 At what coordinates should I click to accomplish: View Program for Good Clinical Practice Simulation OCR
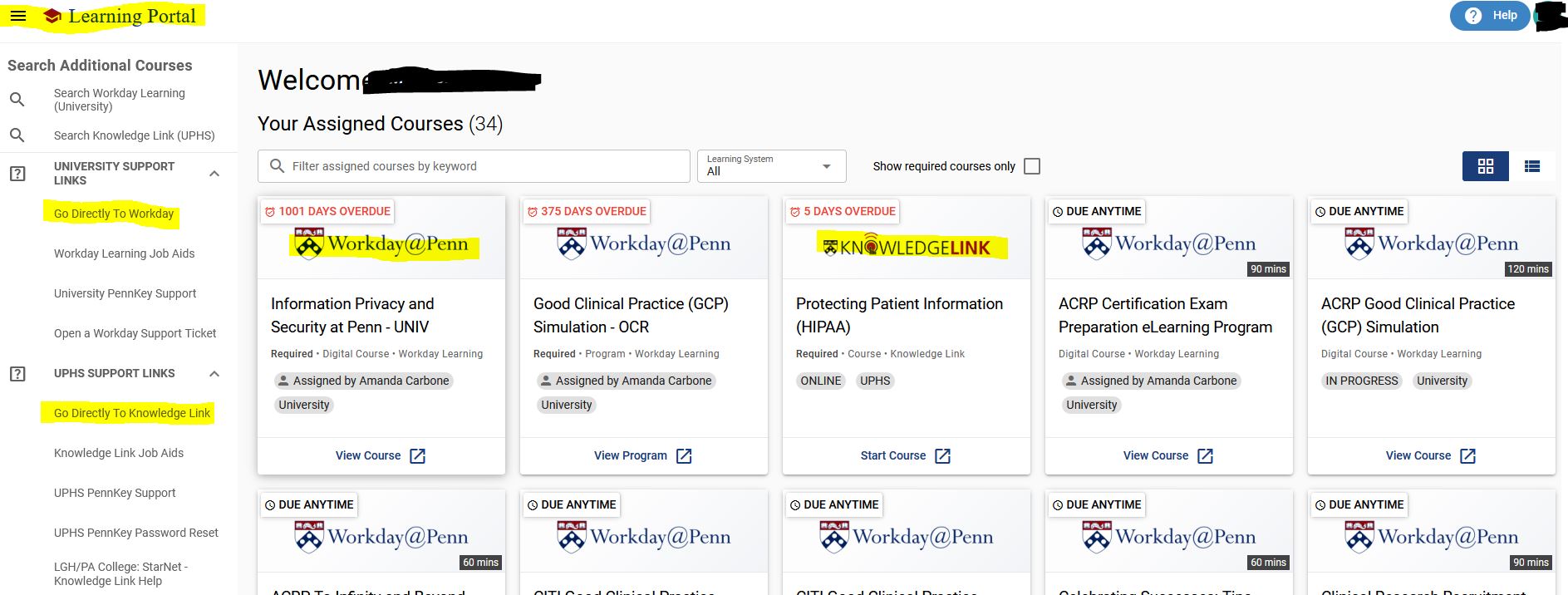coord(631,455)
